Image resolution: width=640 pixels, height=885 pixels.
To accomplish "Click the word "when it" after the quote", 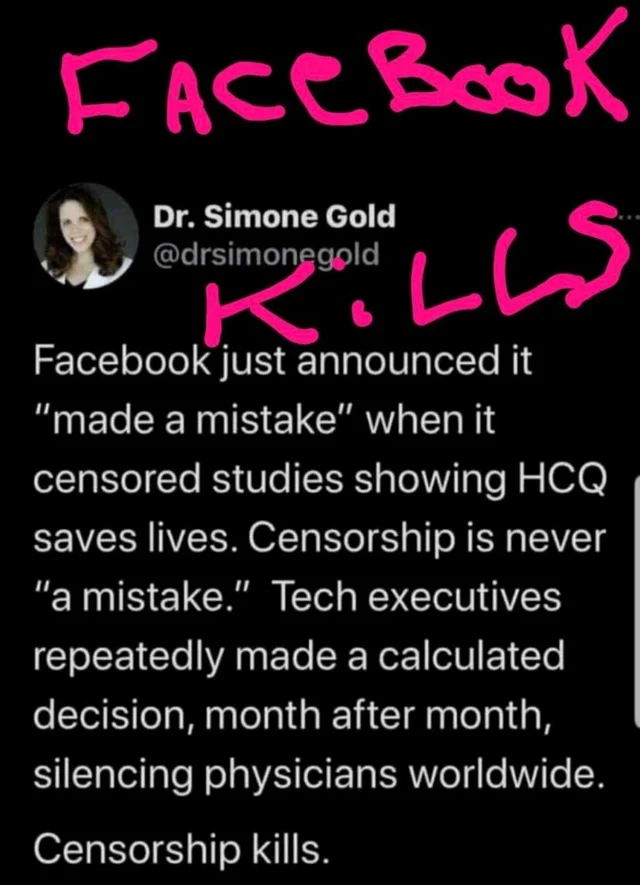I will coord(431,420).
